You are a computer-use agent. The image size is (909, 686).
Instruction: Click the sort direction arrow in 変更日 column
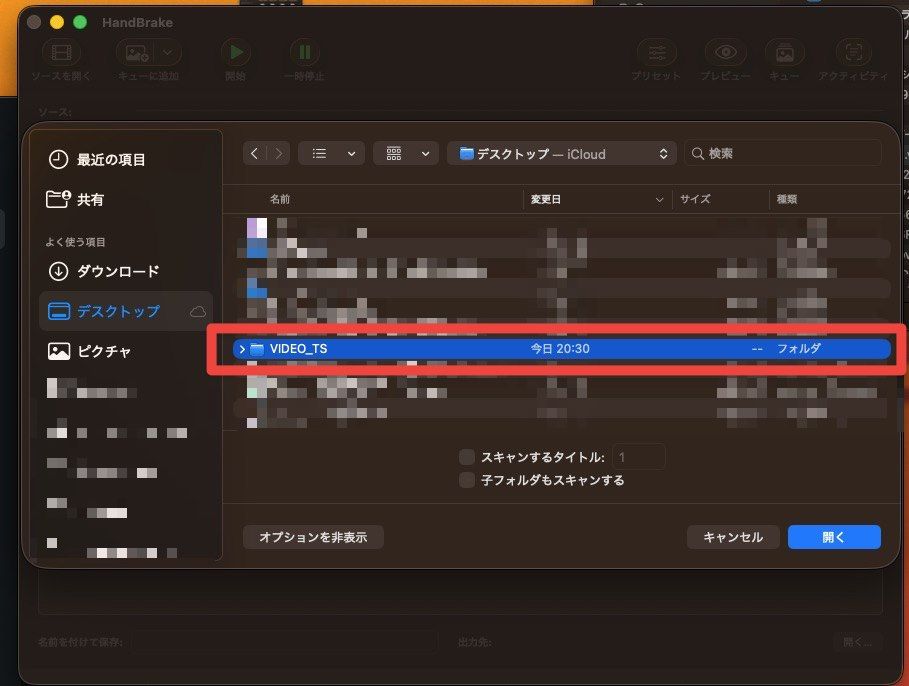pos(659,199)
